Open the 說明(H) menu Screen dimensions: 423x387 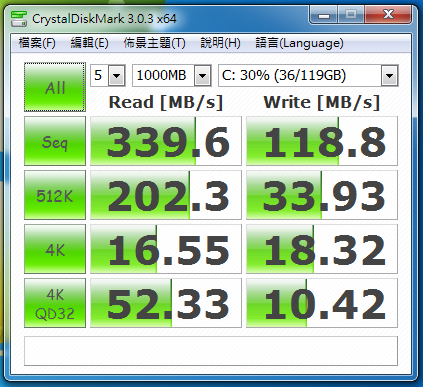click(220, 43)
